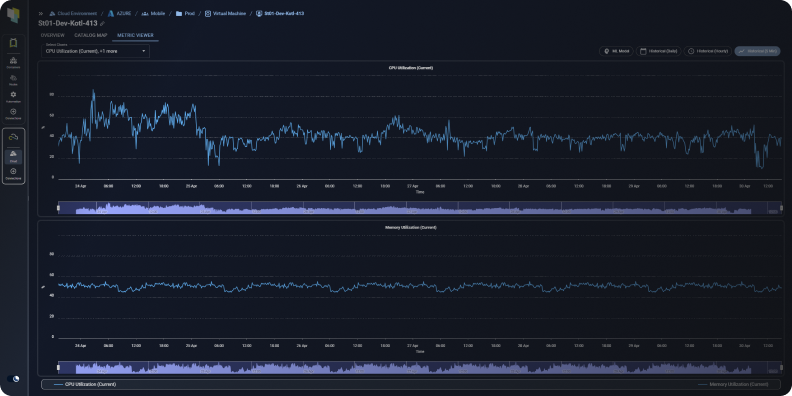Toggle the dark mode switch at the sidebar bottom

pos(14,379)
